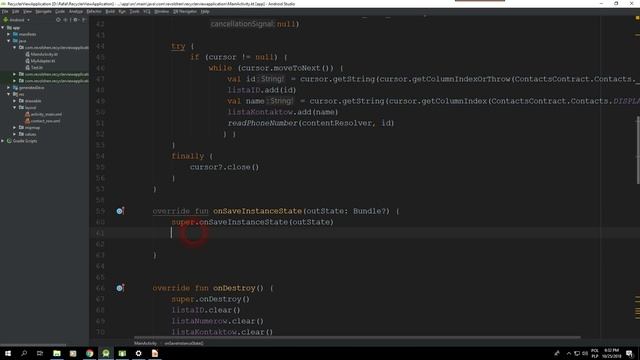640x360 pixels.
Task: Expand the drawable folder
Action: pyautogui.click(x=15, y=101)
